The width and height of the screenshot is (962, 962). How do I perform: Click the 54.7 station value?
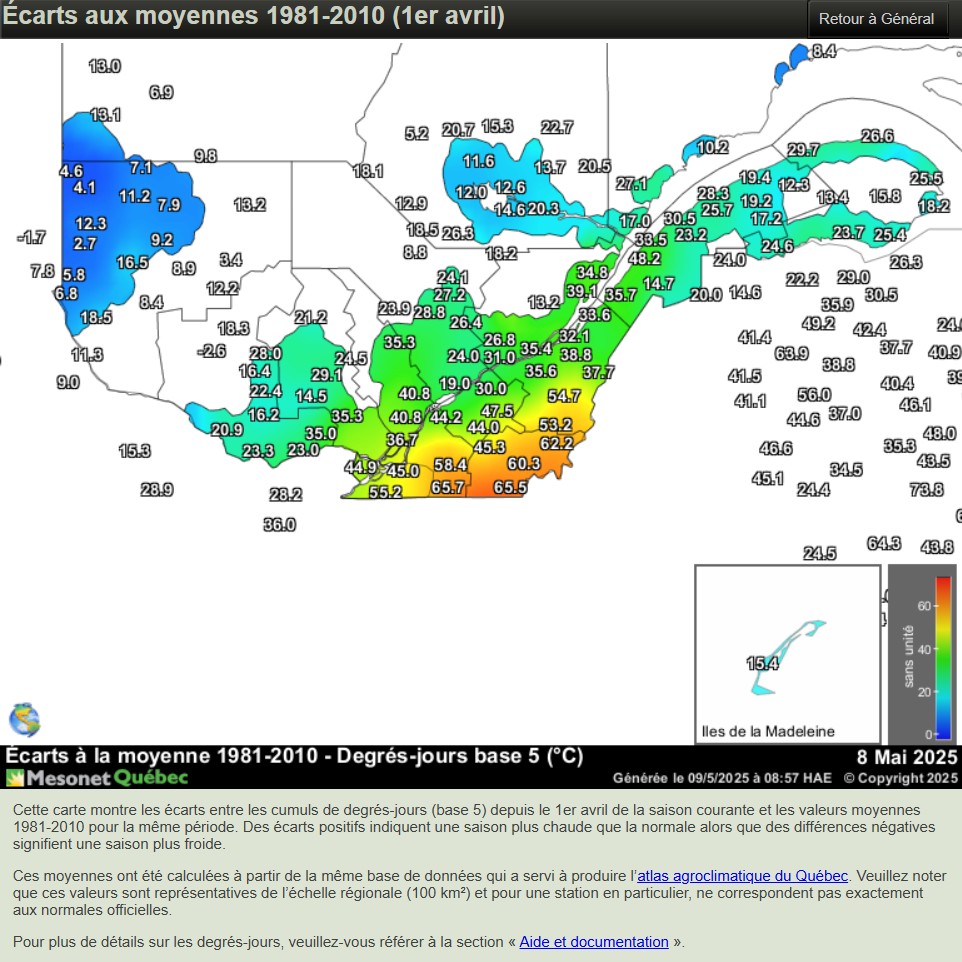click(564, 396)
